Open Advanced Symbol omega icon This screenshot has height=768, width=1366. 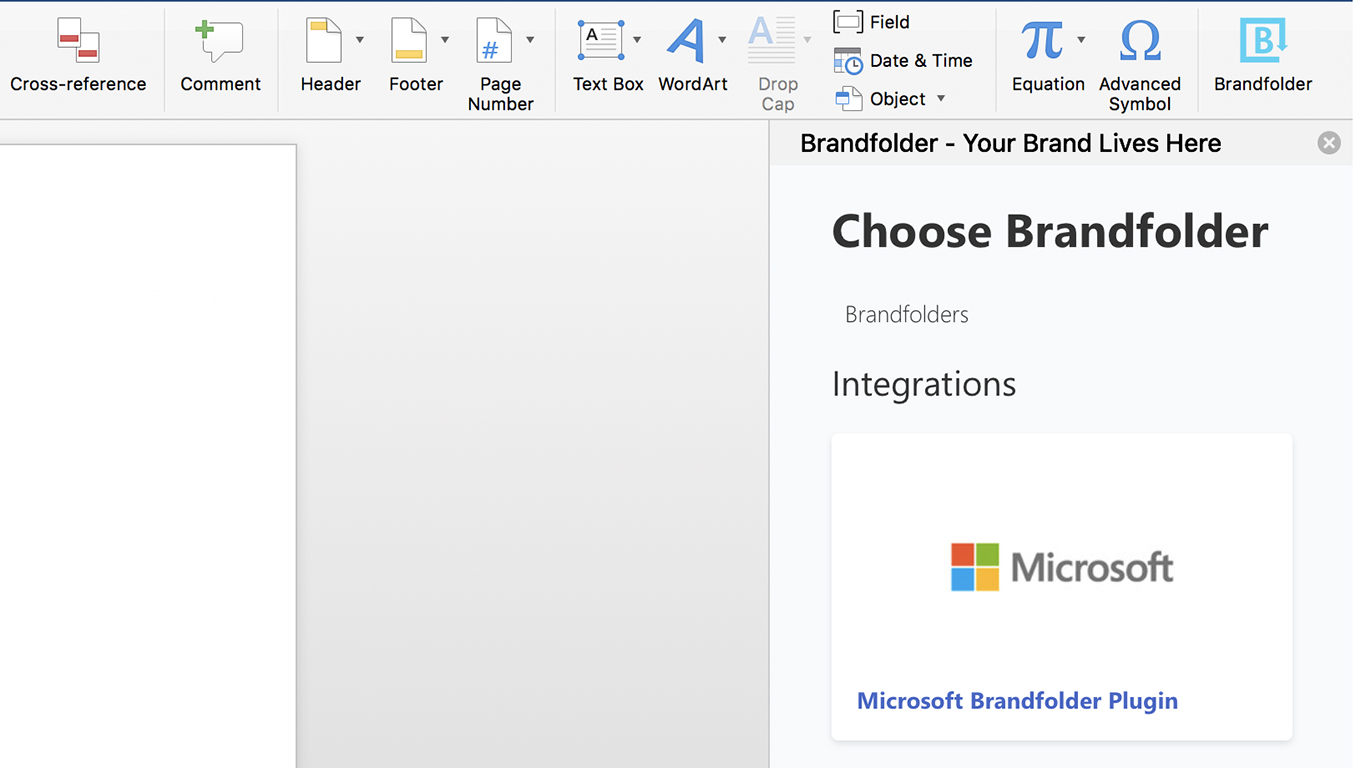click(1140, 41)
